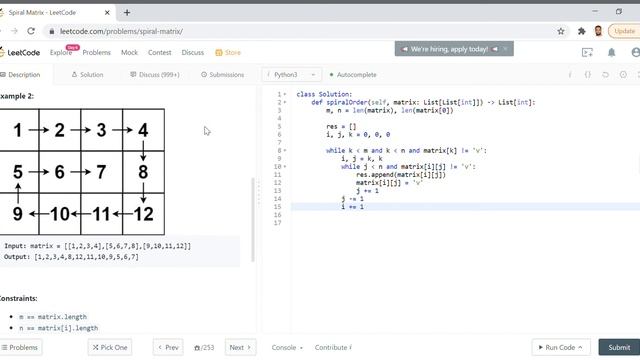Screen dimensions: 640x360
Task: Open the Contribute link
Action: tap(333, 347)
